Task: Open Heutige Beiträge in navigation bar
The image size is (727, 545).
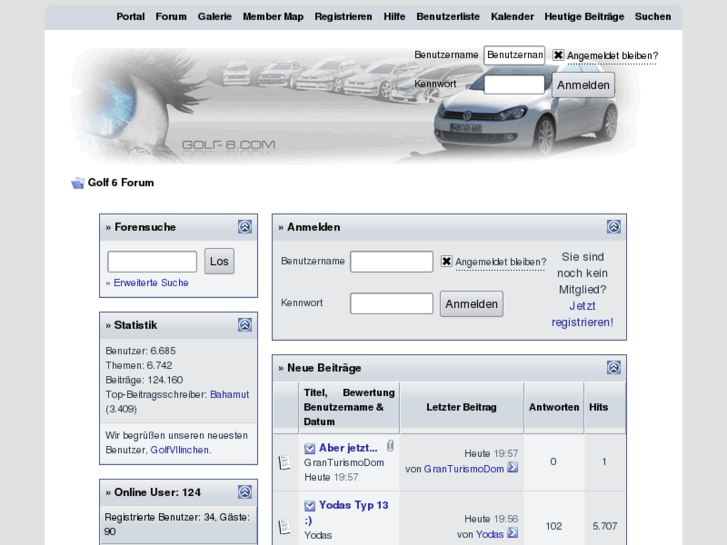Action: coord(584,17)
